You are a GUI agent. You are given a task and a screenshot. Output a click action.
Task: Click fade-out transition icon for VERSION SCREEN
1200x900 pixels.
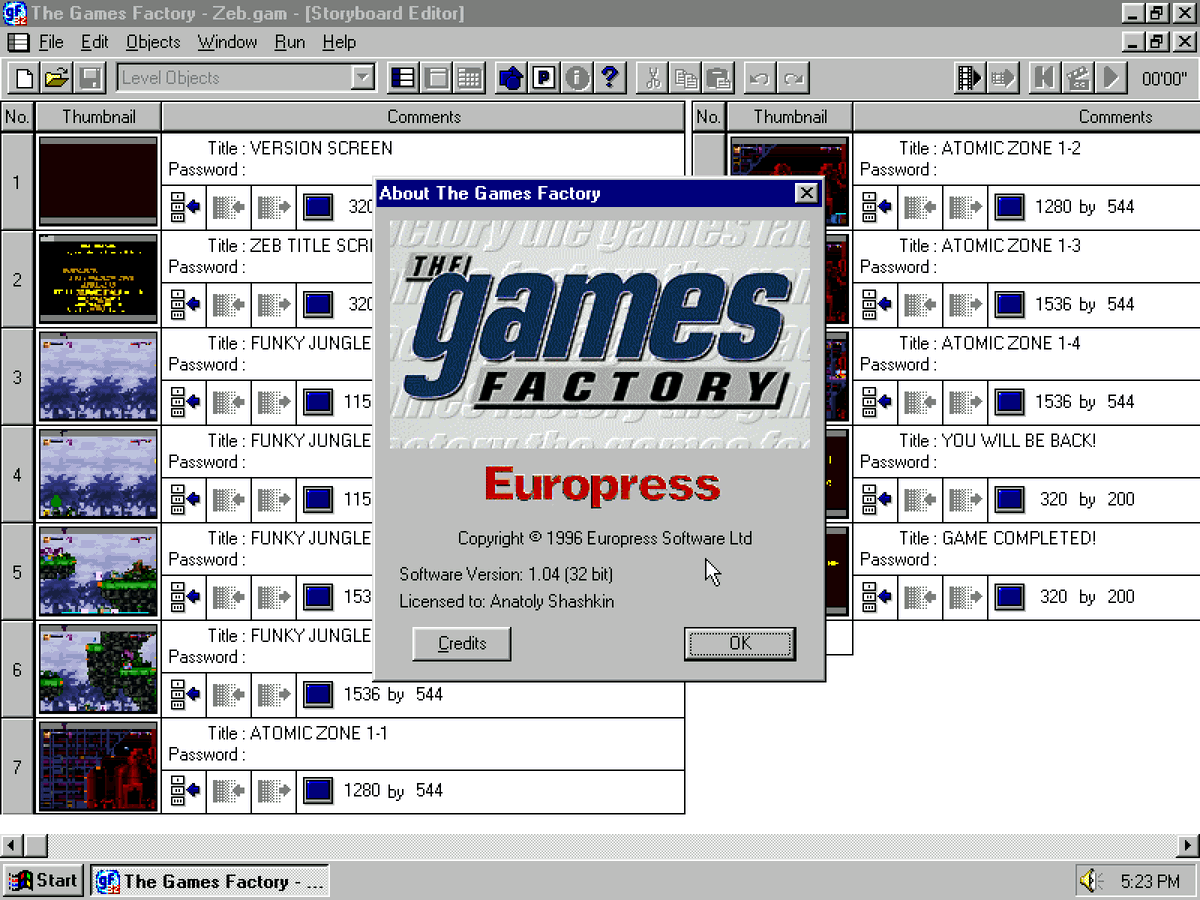click(274, 207)
